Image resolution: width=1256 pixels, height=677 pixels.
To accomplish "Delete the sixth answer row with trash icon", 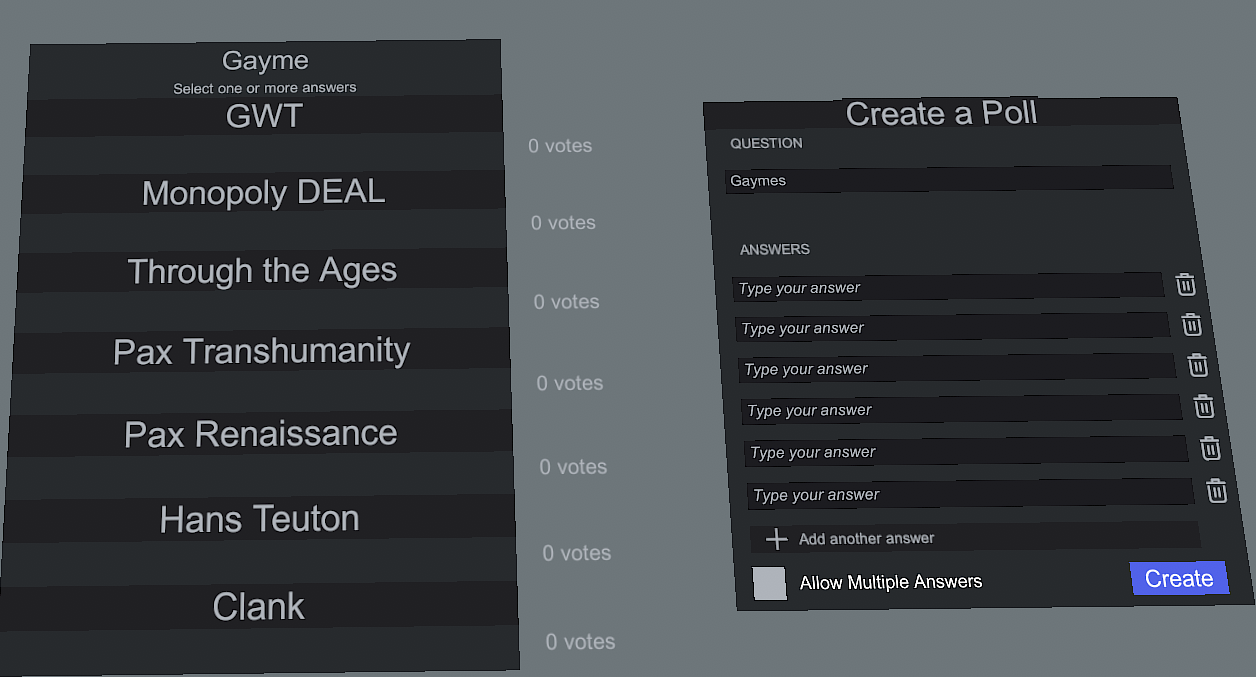I will 1216,490.
